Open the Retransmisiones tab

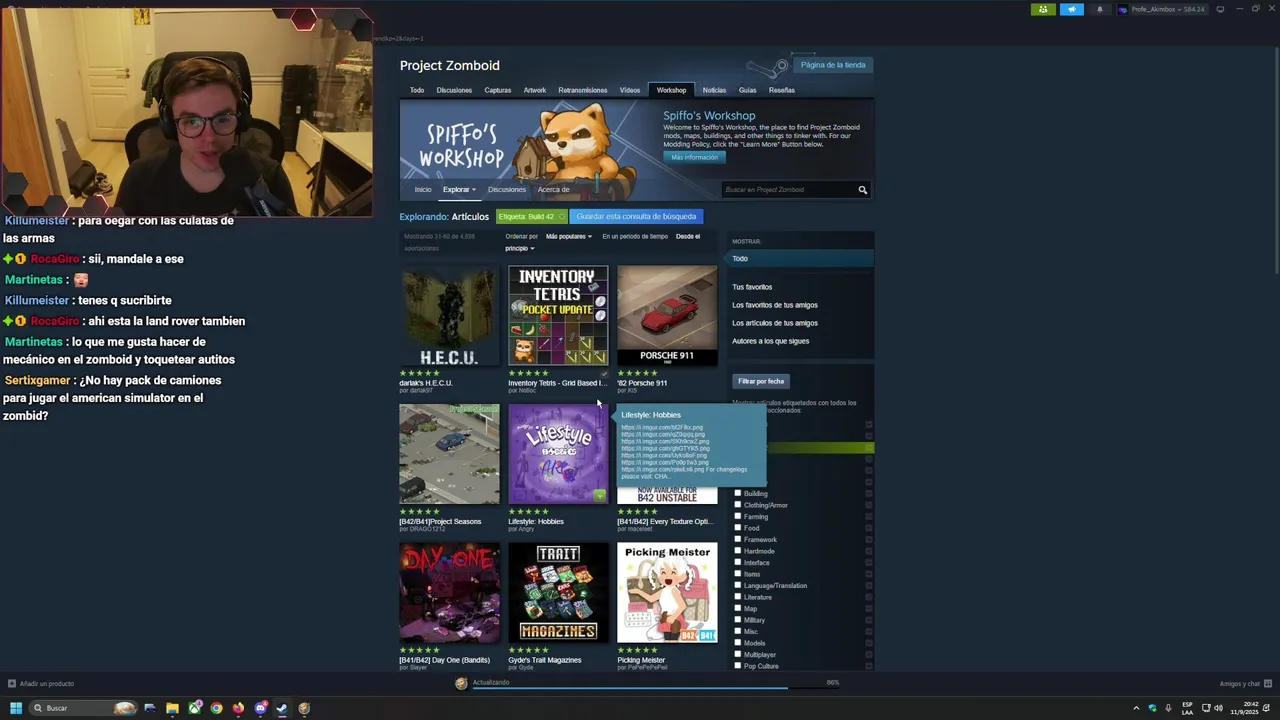pyautogui.click(x=583, y=90)
